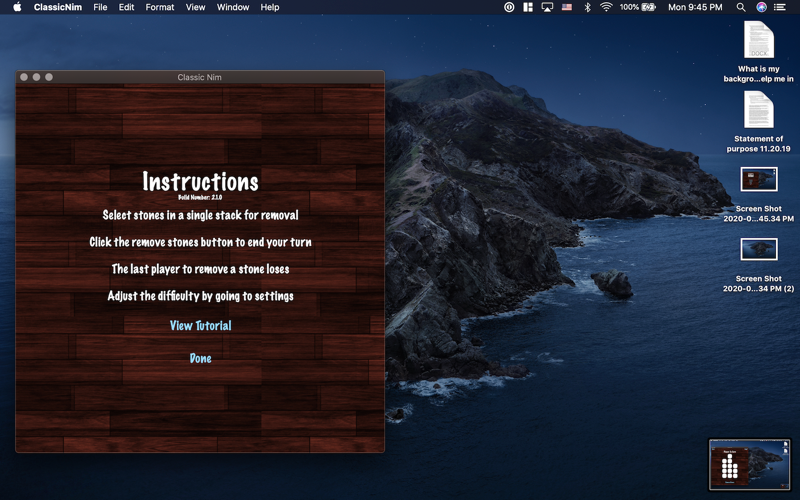Viewport: 800px width, 500px height.
Task: Click 'Adjust the difficulty' instruction text
Action: pos(201,296)
